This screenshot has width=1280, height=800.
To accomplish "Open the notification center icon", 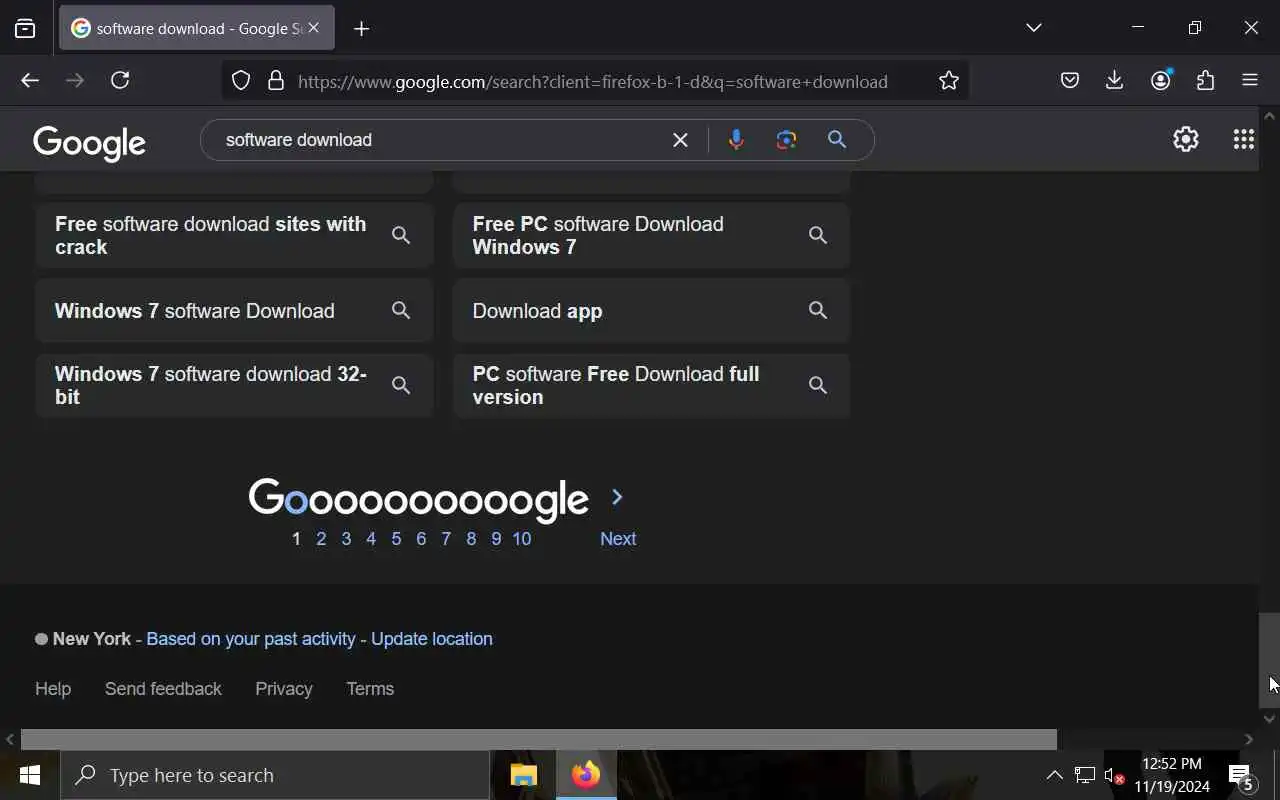I will [x=1241, y=776].
